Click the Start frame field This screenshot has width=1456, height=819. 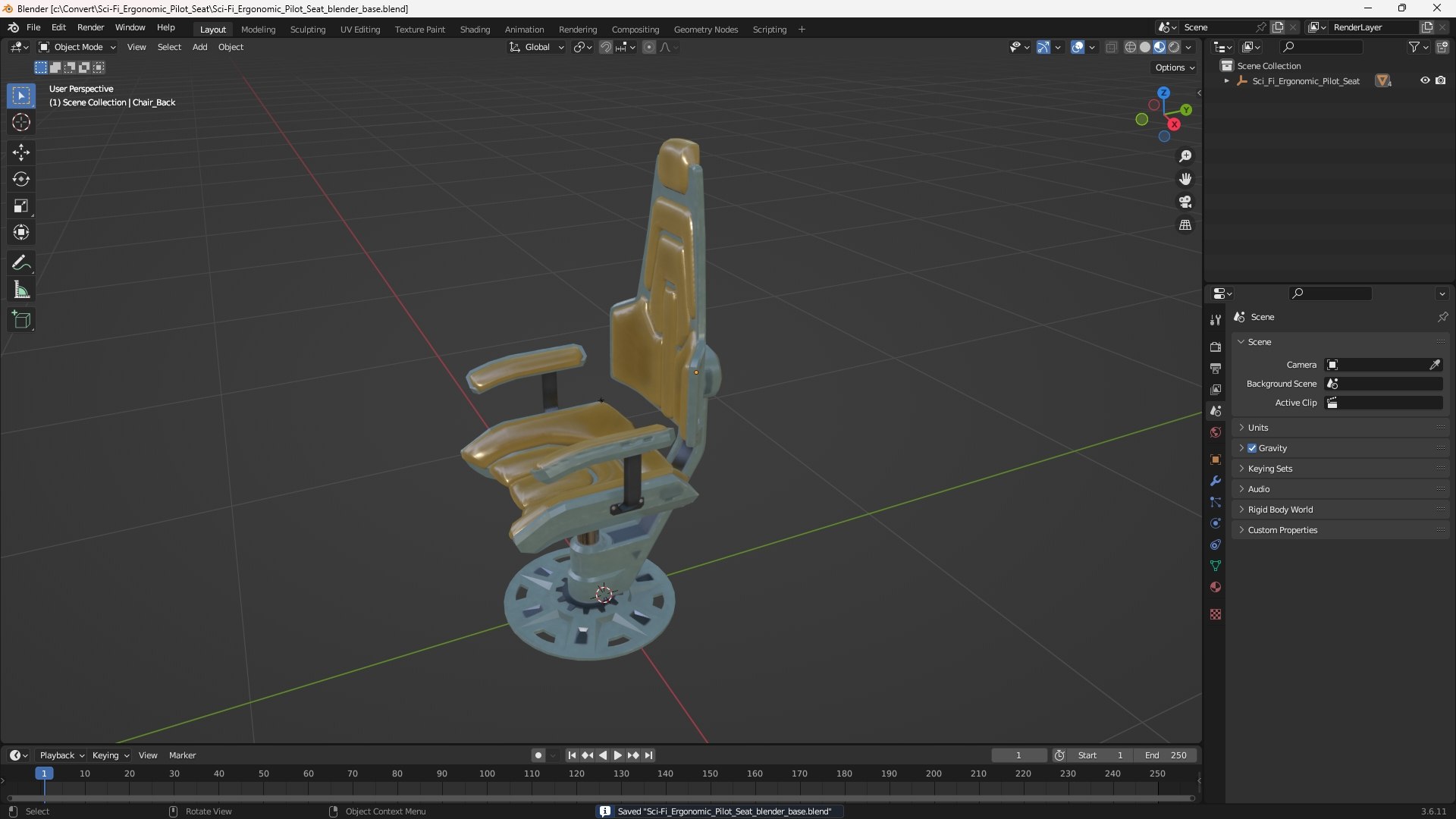(x=1100, y=755)
